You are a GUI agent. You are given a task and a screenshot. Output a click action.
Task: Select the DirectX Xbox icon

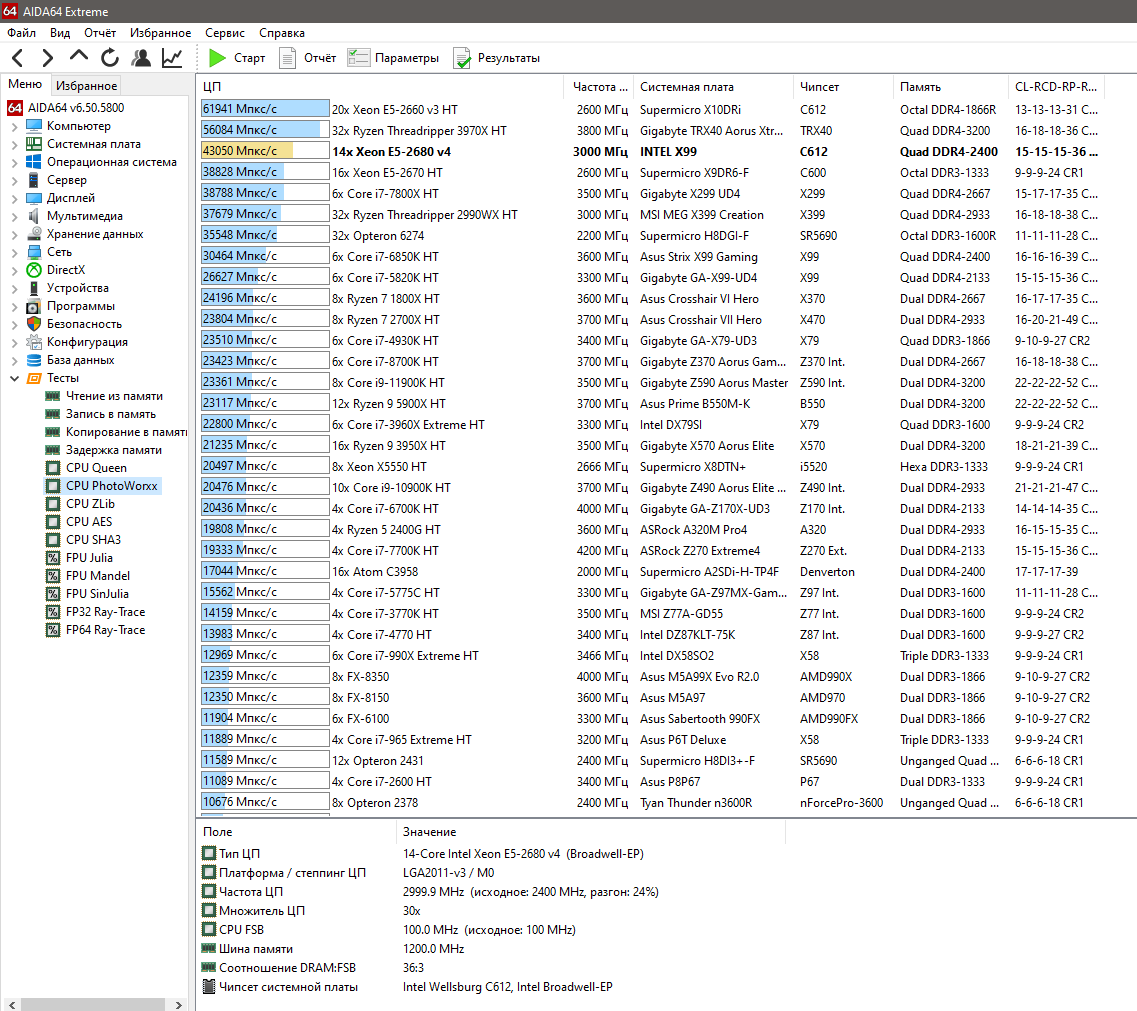tap(34, 270)
